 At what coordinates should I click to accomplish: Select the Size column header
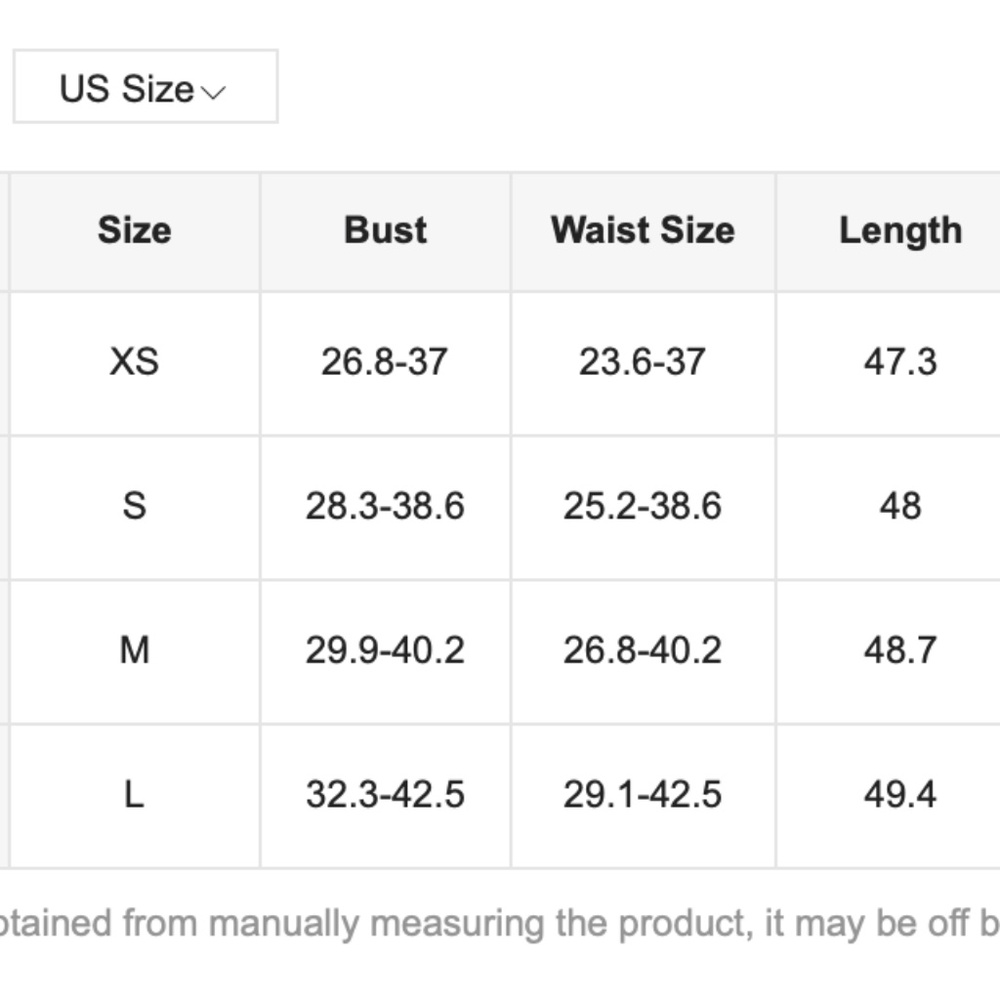[135, 230]
